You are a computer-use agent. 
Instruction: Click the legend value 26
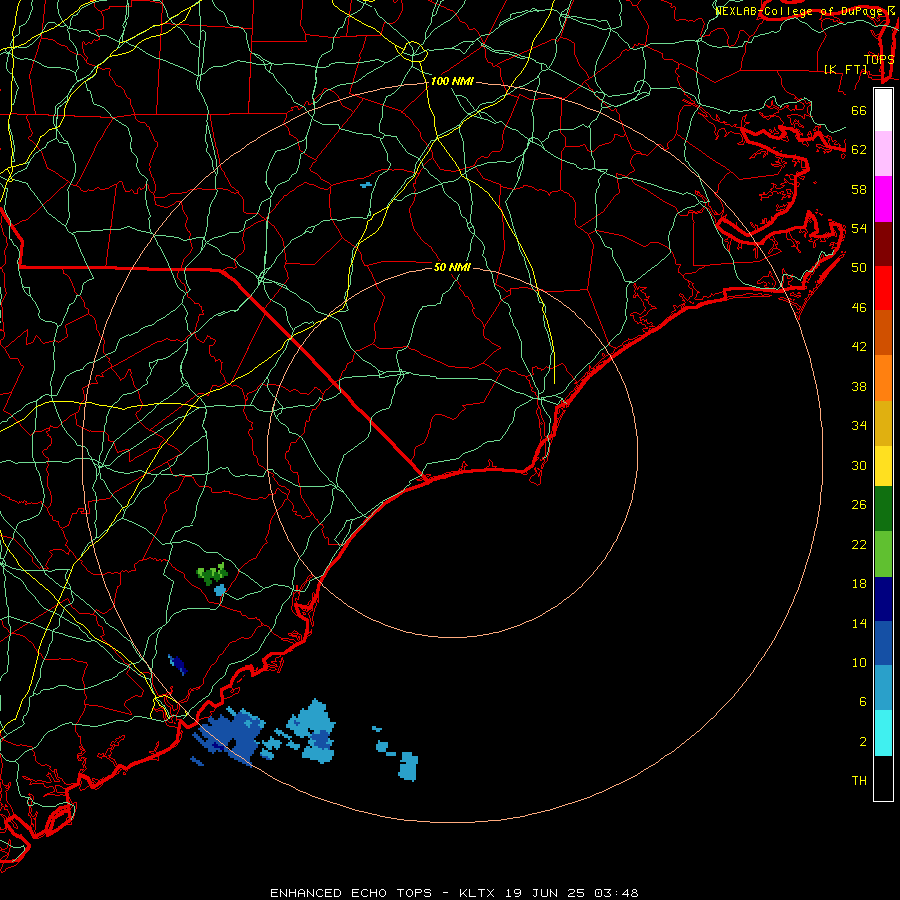[x=859, y=505]
